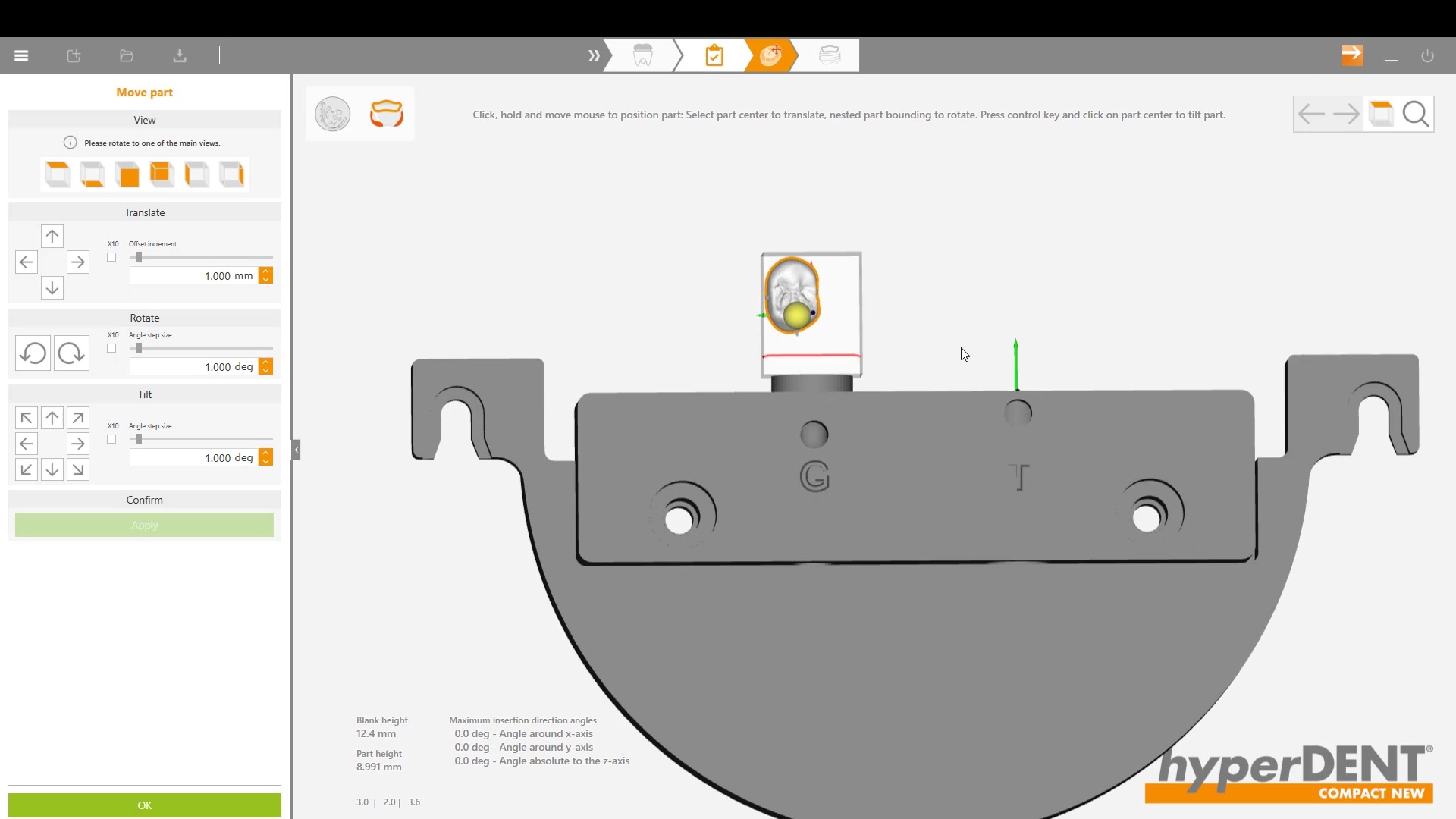
Task: Click the Tilt 1.000 deg input field
Action: click(193, 458)
